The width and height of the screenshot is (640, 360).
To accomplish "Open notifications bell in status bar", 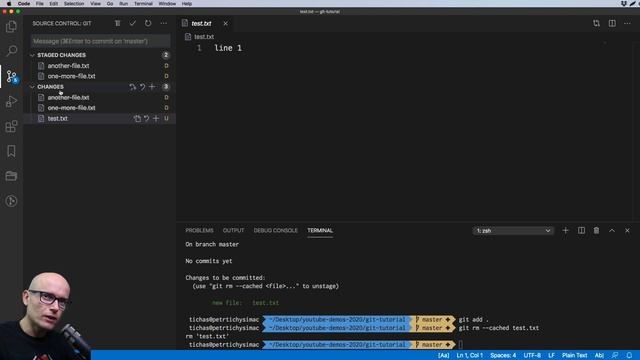I will pyautogui.click(x=629, y=355).
